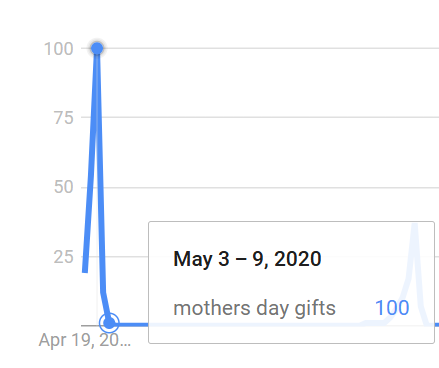The height and width of the screenshot is (368, 439).
Task: Click the flat blue baseline left of the tooltip
Action: pyautogui.click(x=133, y=324)
